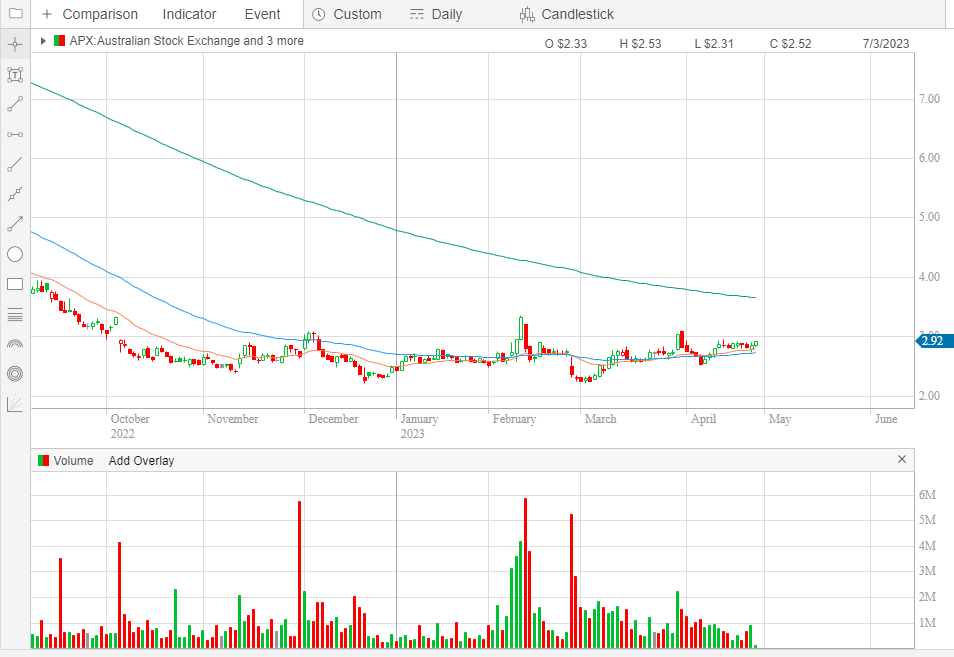This screenshot has width=954, height=657.
Task: Click the candlestick chart type icon
Action: tap(527, 14)
